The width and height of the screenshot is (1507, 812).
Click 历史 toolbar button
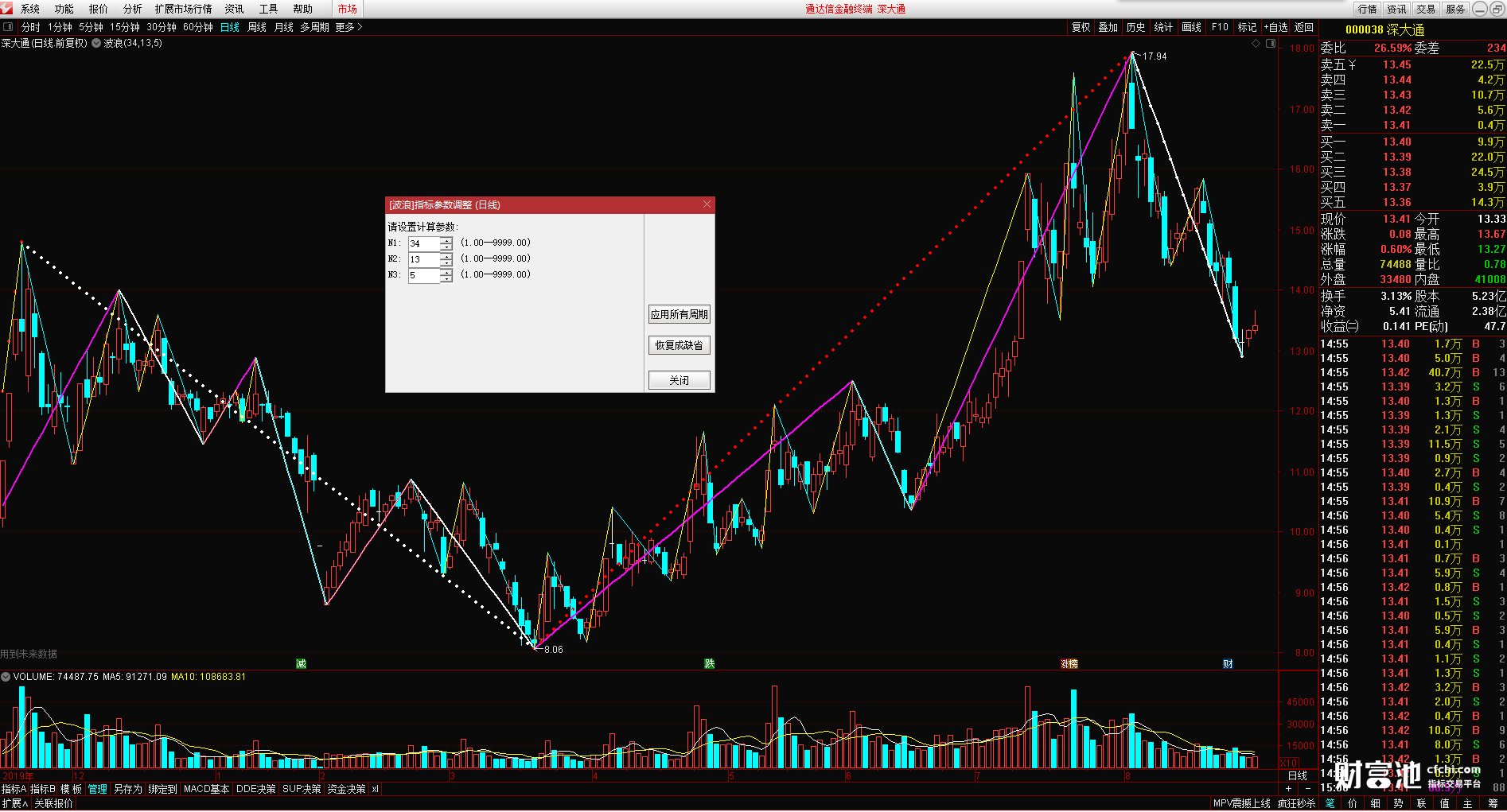[x=1136, y=27]
